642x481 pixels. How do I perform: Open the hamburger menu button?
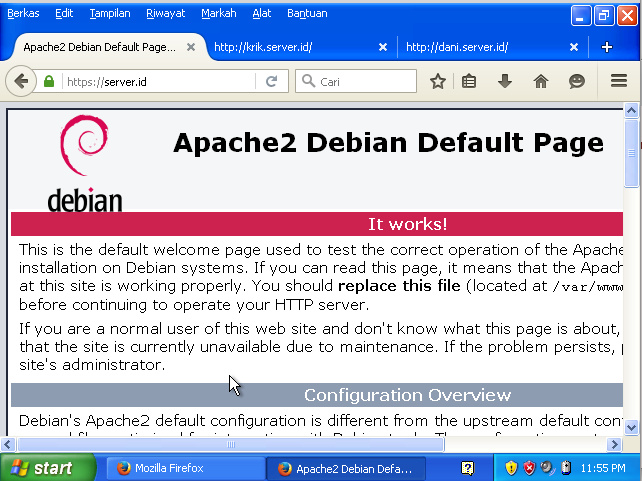(x=619, y=81)
